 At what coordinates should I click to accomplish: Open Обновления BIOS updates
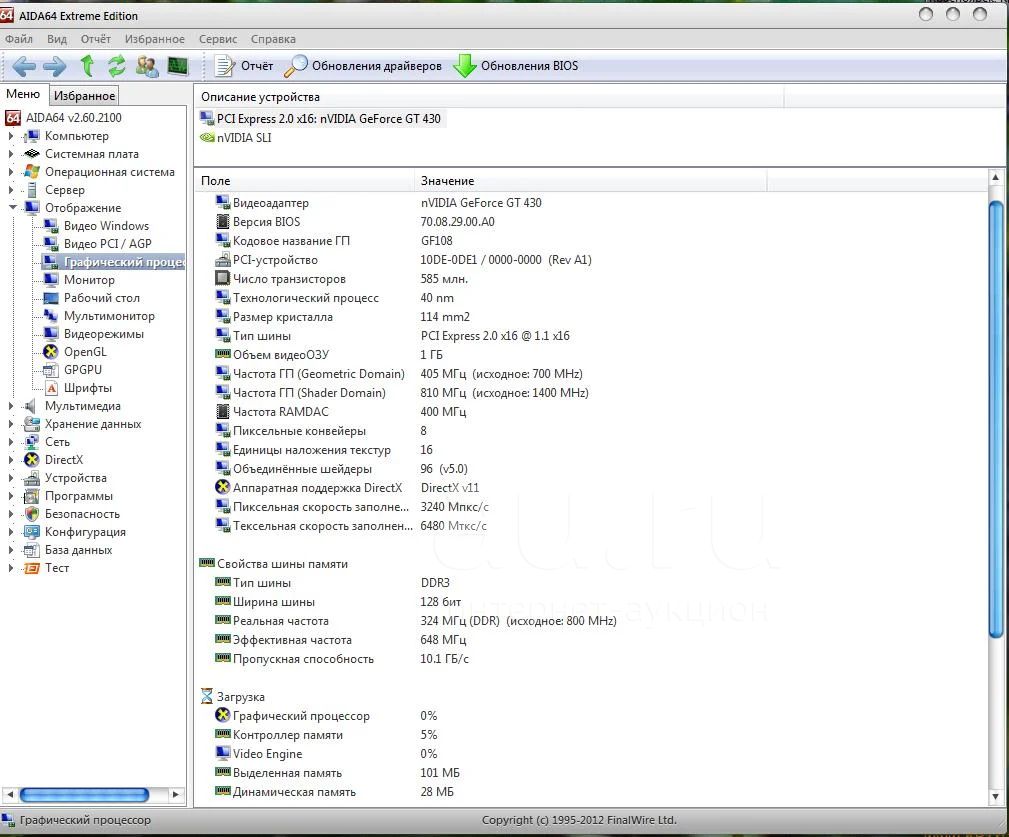[516, 66]
